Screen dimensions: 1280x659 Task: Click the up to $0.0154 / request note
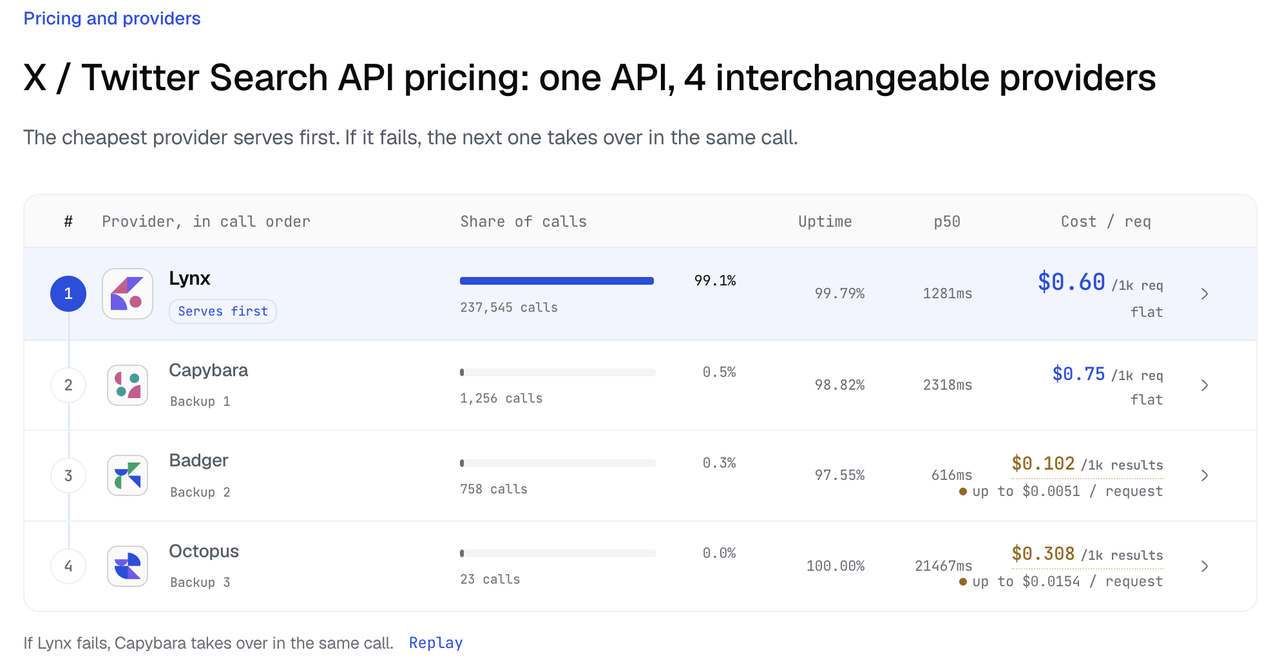(1067, 581)
